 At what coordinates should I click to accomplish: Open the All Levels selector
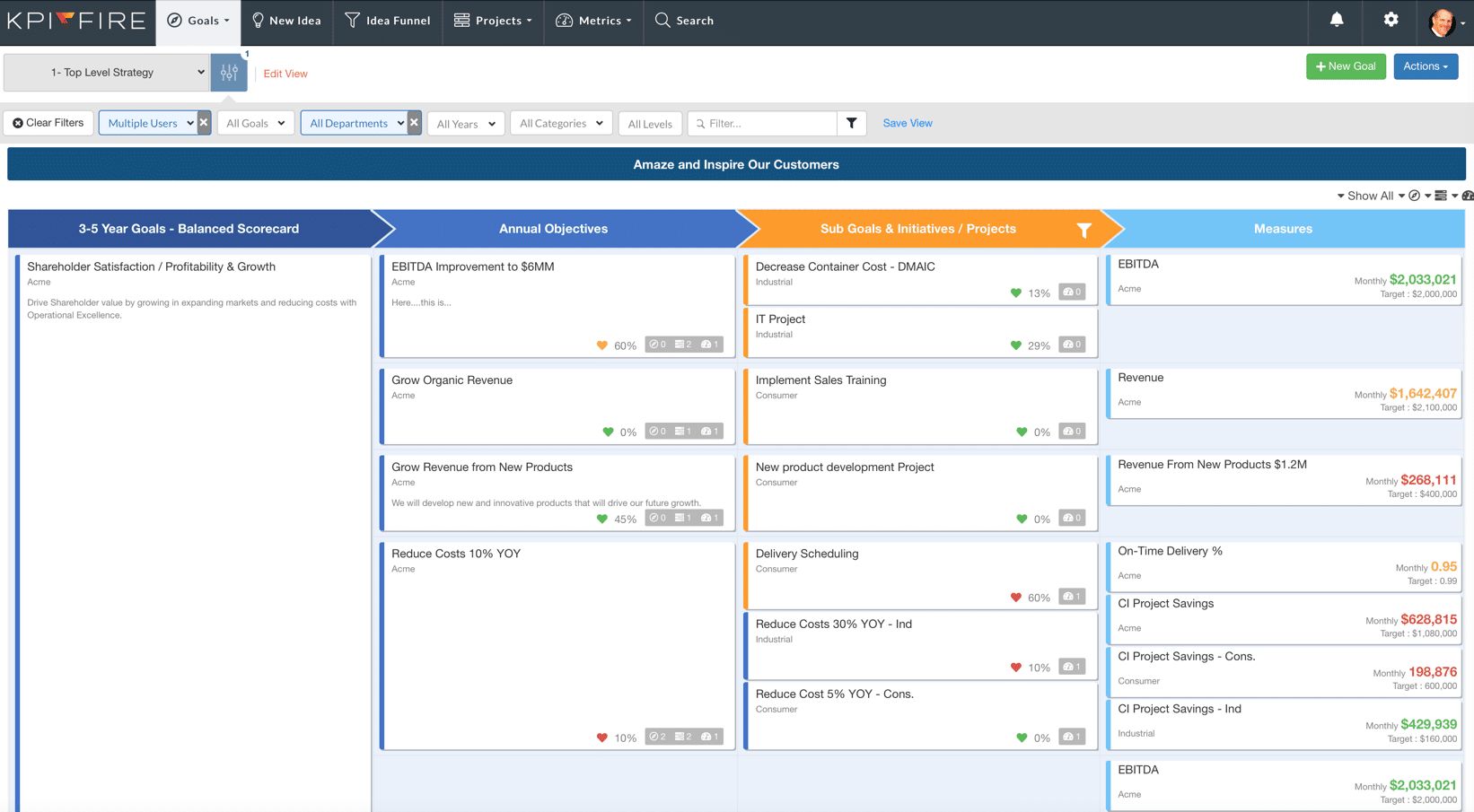[650, 124]
